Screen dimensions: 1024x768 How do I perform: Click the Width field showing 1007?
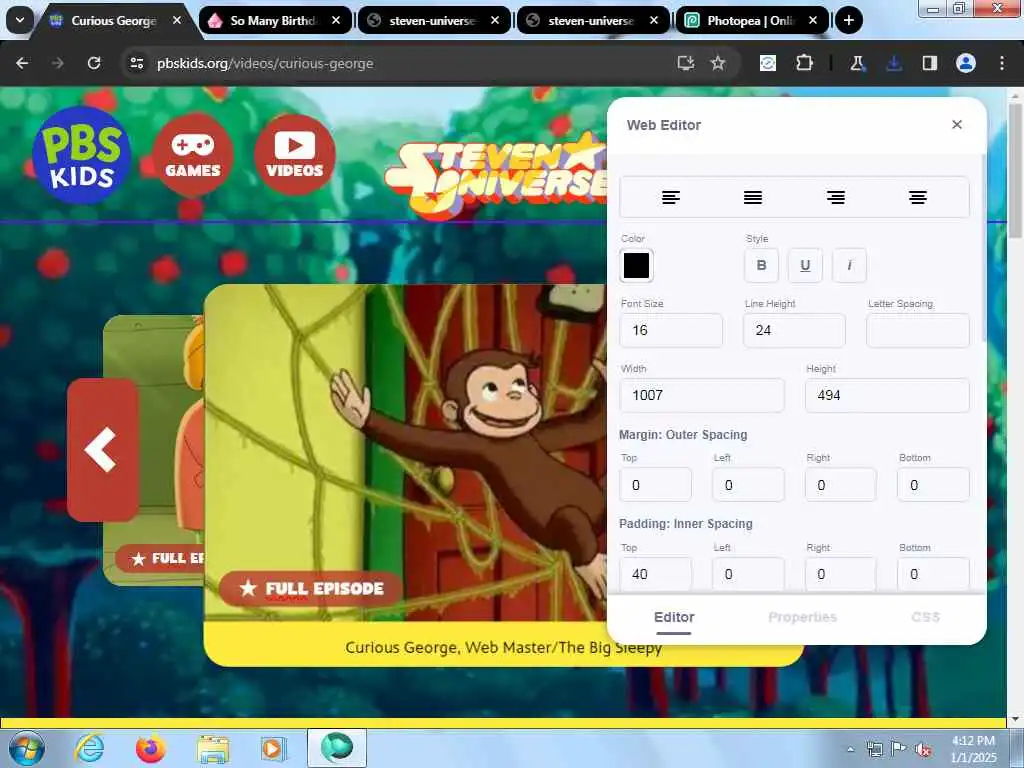click(702, 395)
